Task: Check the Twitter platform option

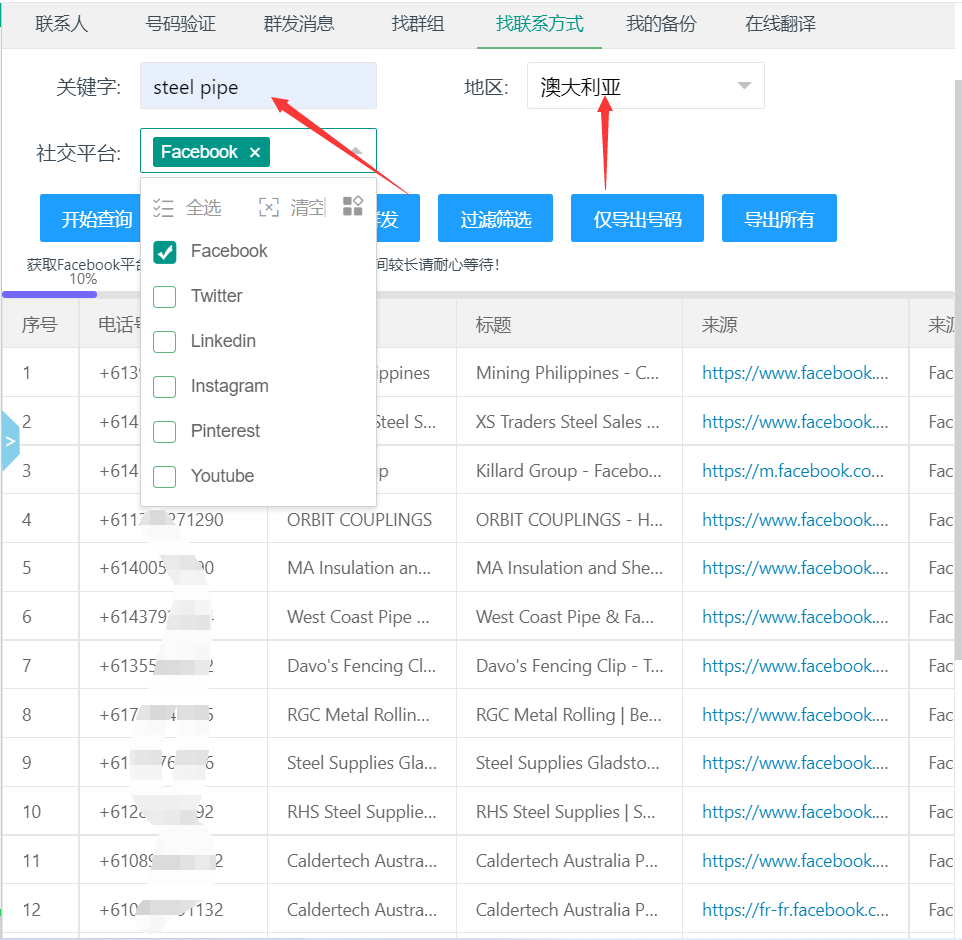Action: [165, 297]
